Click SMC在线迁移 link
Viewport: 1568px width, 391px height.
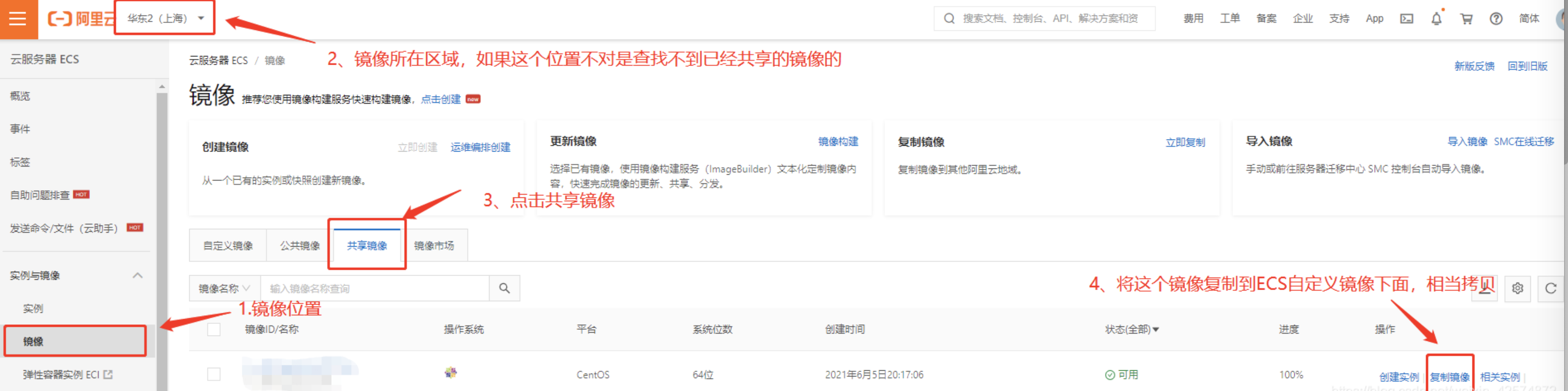pyautogui.click(x=1524, y=141)
